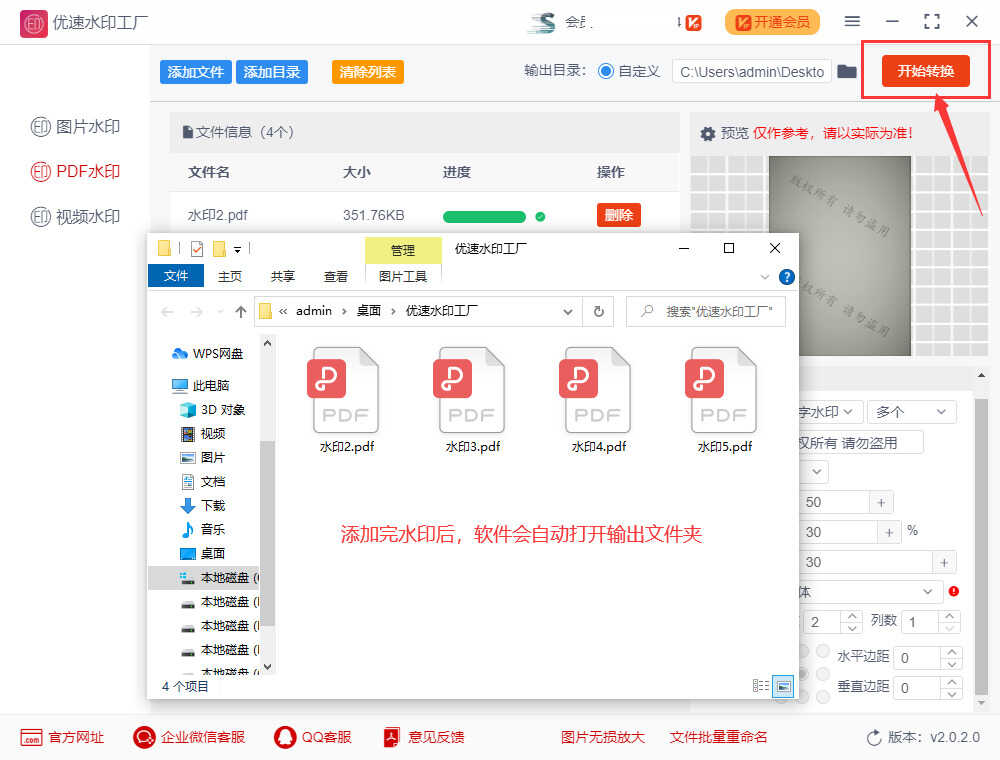Go up one folder with the up arrow
The image size is (1000, 760).
click(240, 312)
